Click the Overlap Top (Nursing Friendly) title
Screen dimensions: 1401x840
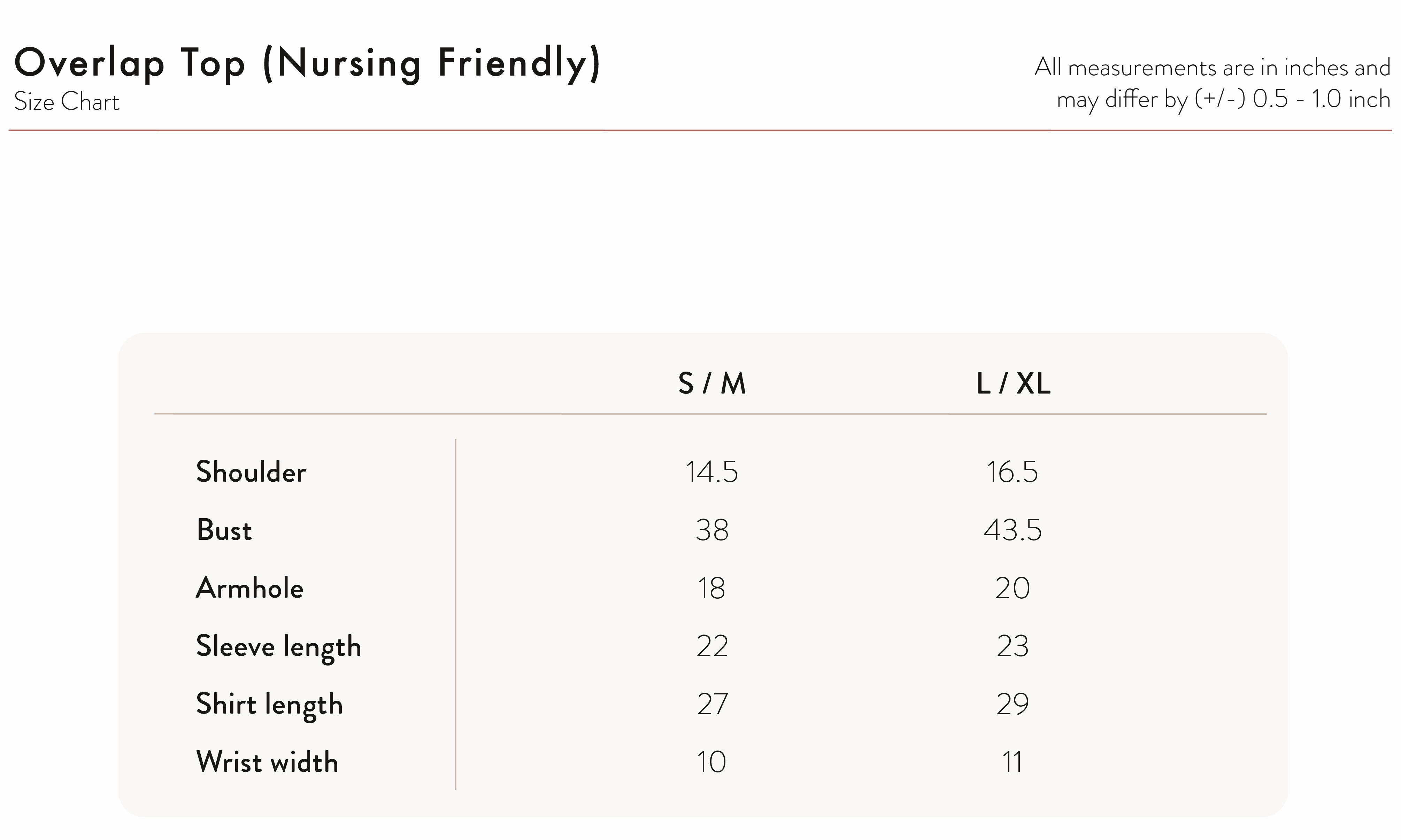tap(307, 64)
